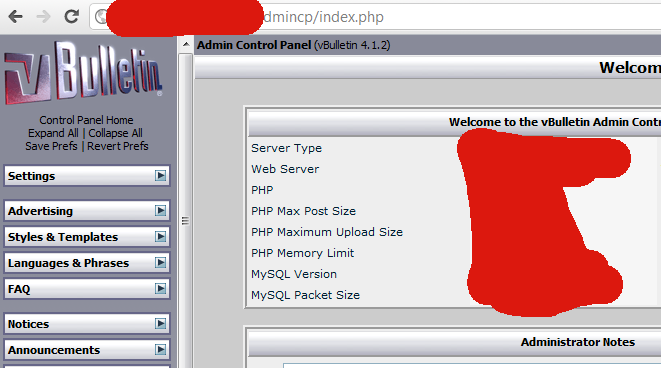This screenshot has width=661, height=368.
Task: Click Expand All link
Action: [x=53, y=133]
